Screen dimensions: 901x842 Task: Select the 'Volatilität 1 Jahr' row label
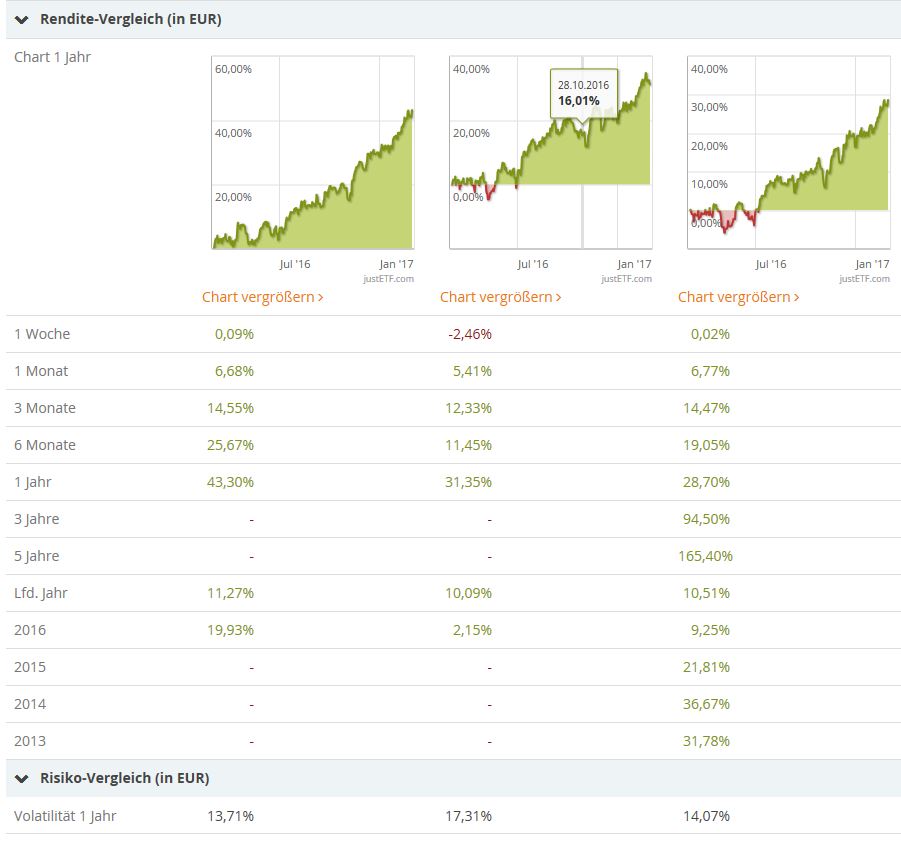click(65, 816)
